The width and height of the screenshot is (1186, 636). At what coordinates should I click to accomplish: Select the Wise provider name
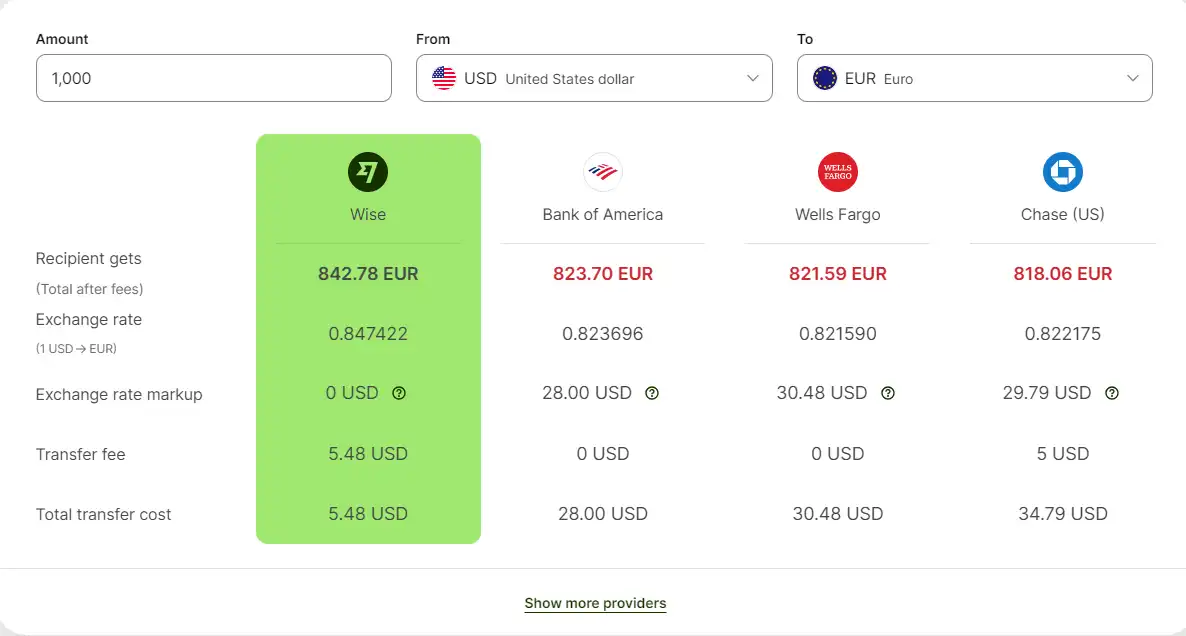[368, 214]
